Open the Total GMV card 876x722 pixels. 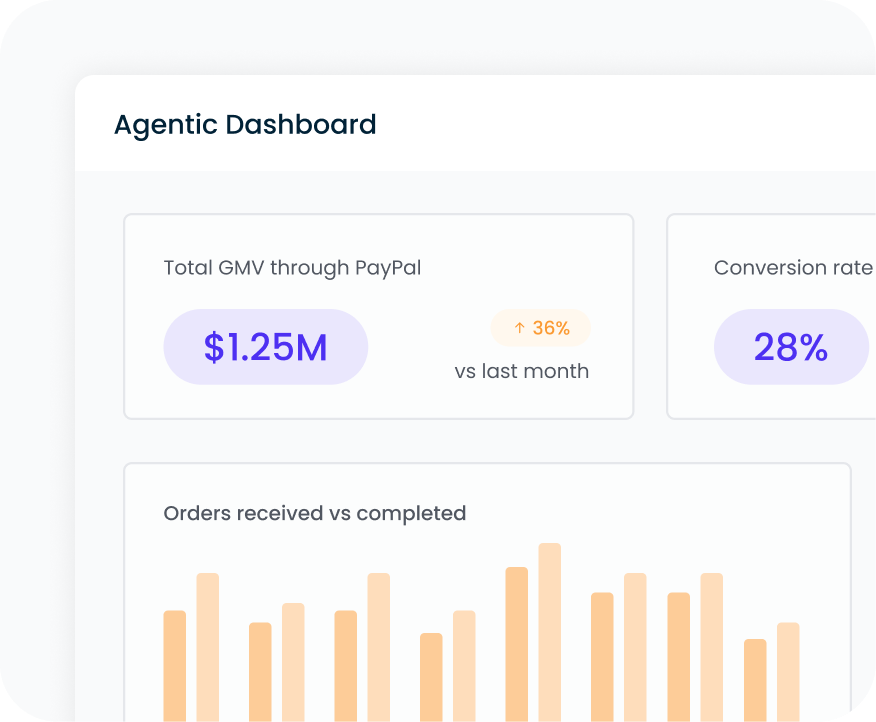click(x=378, y=315)
